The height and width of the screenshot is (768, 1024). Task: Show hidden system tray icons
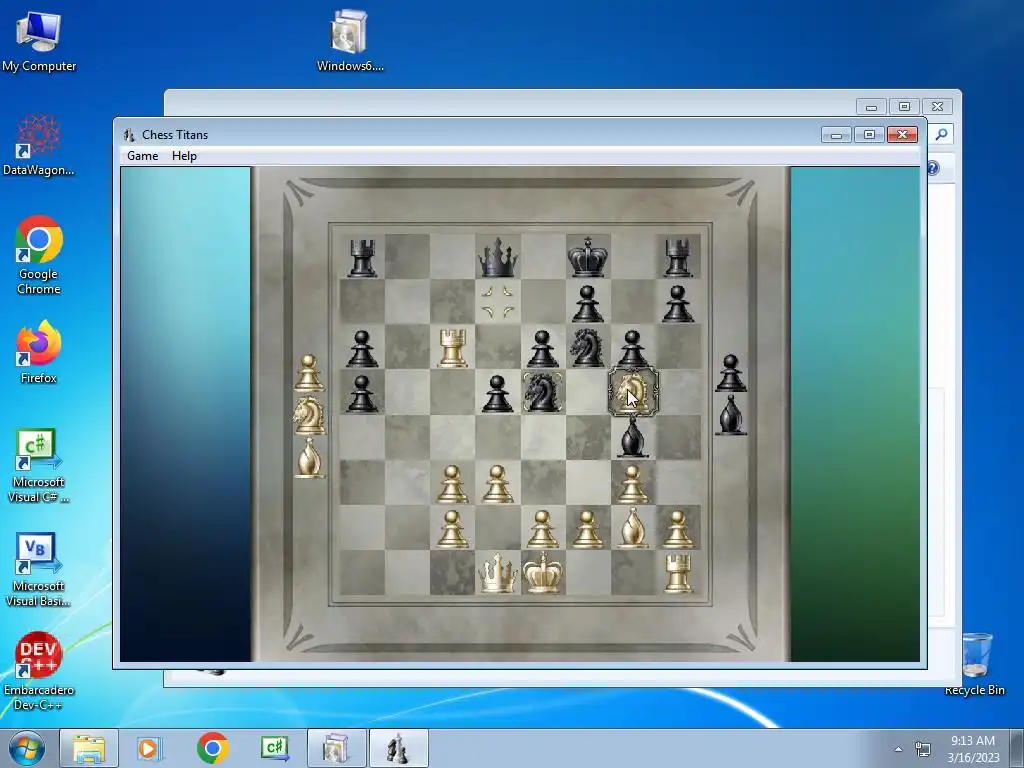[x=899, y=749]
